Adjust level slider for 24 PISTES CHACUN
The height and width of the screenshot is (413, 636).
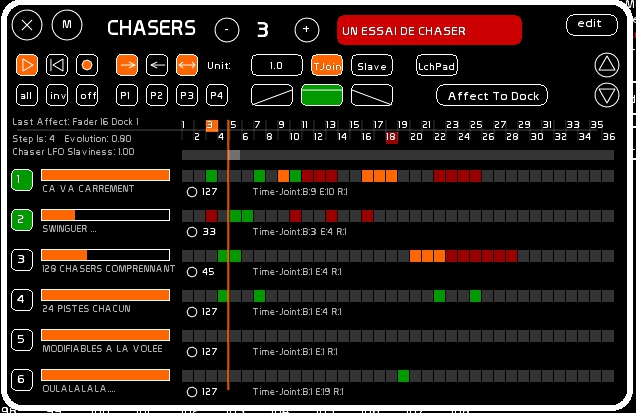click(105, 295)
